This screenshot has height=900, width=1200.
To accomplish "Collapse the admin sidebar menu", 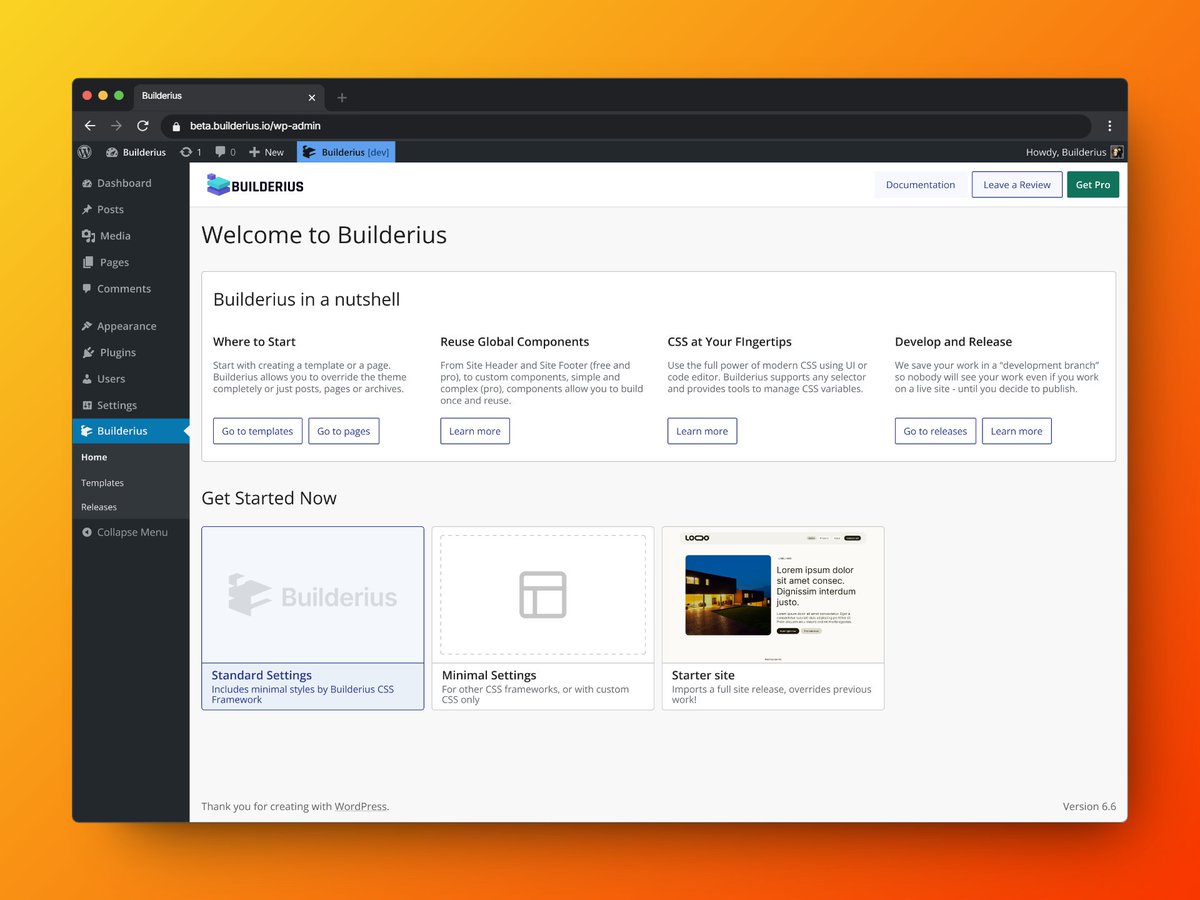I will tap(124, 532).
